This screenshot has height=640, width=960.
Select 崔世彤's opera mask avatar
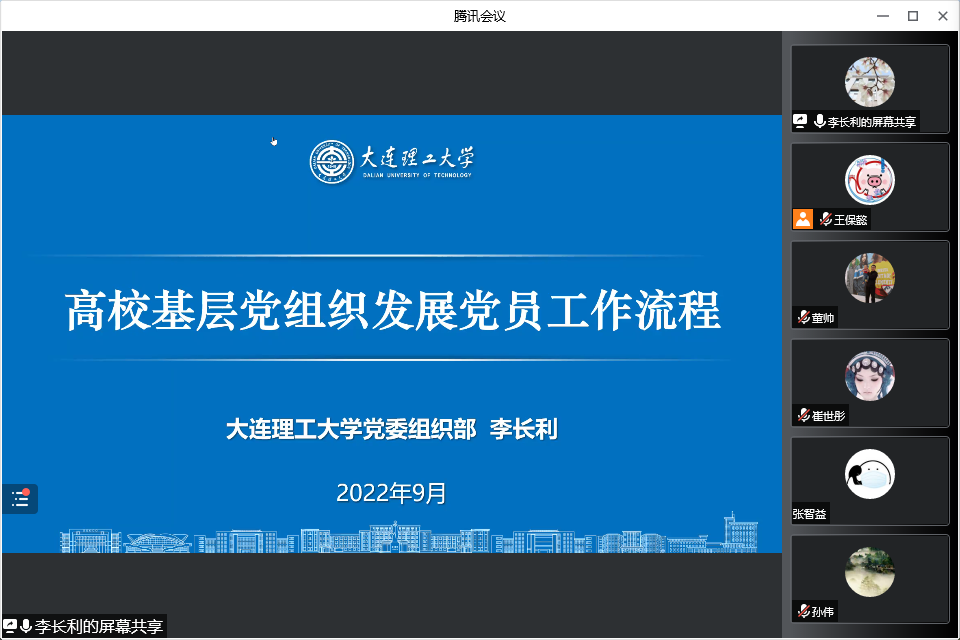coord(869,376)
